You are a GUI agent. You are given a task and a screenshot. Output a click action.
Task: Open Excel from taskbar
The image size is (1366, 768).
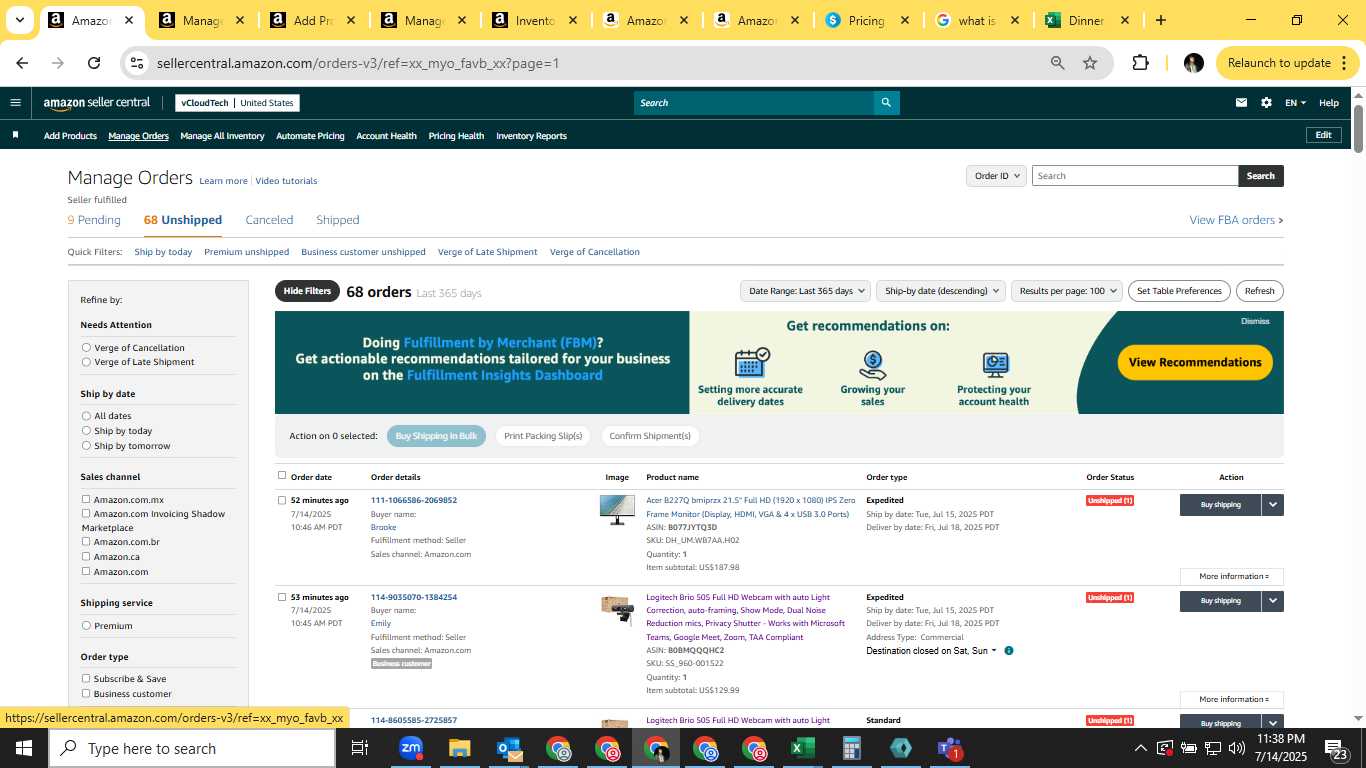click(x=802, y=748)
